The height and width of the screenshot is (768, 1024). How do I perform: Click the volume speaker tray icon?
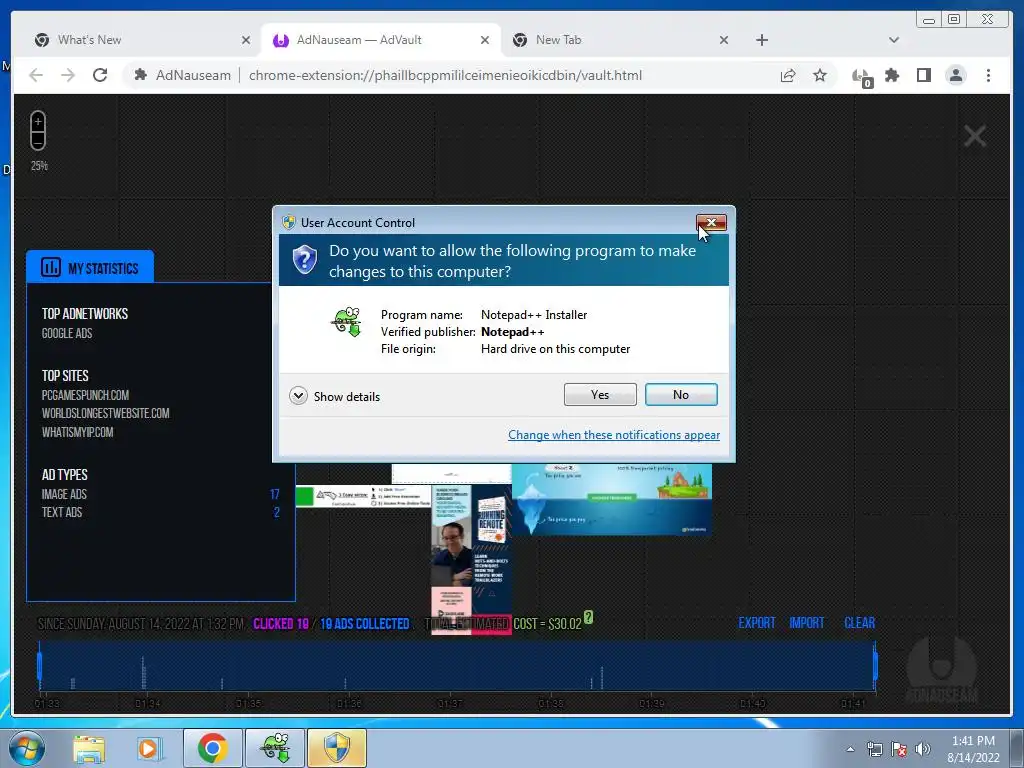pos(923,749)
